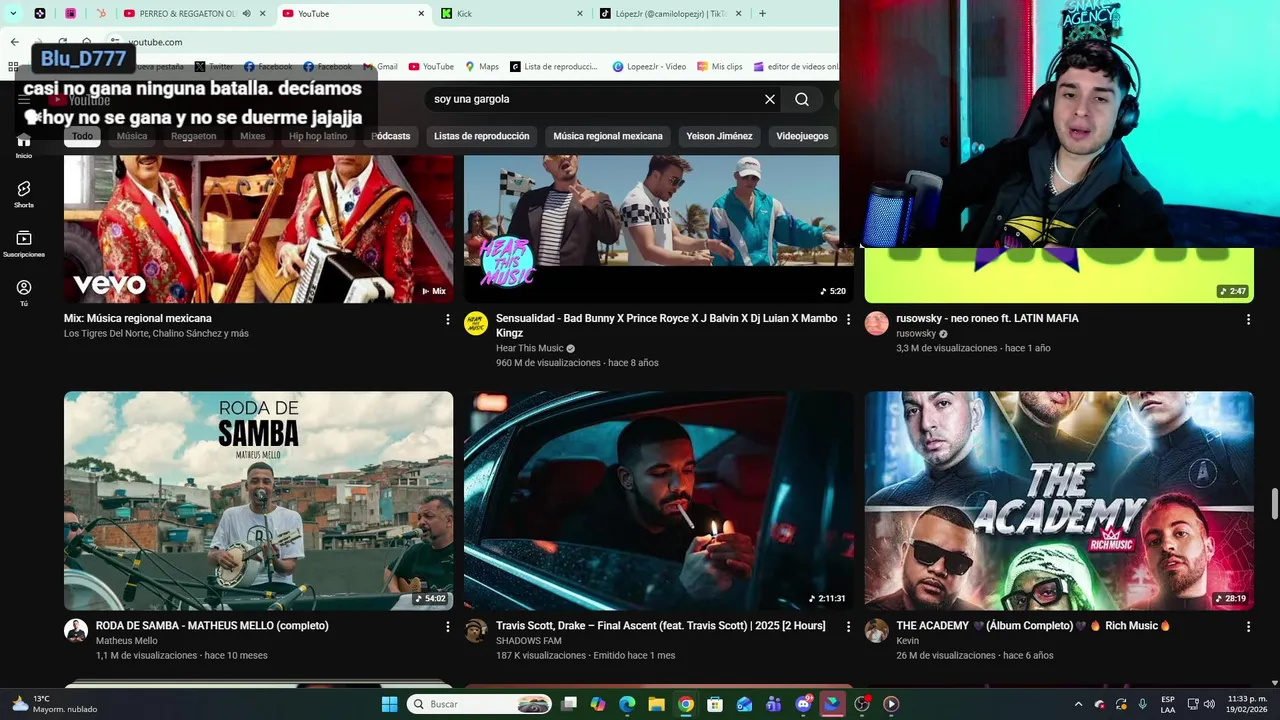Click the search magnifier button
The width and height of the screenshot is (1280, 720).
[x=802, y=99]
